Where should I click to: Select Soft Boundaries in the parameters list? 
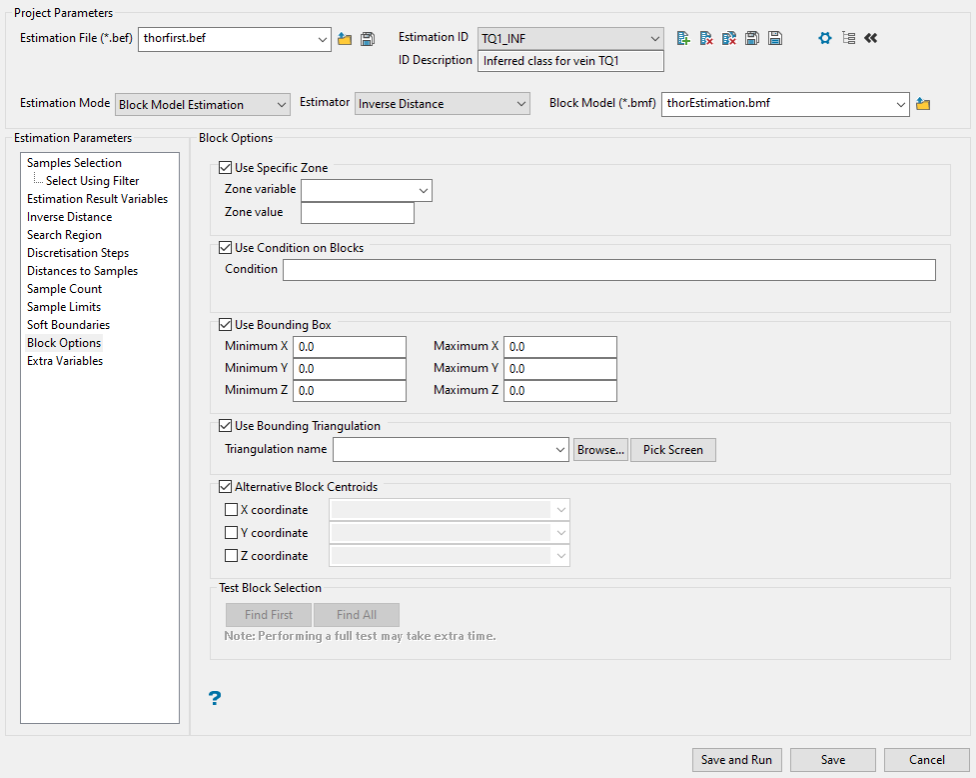(x=68, y=325)
